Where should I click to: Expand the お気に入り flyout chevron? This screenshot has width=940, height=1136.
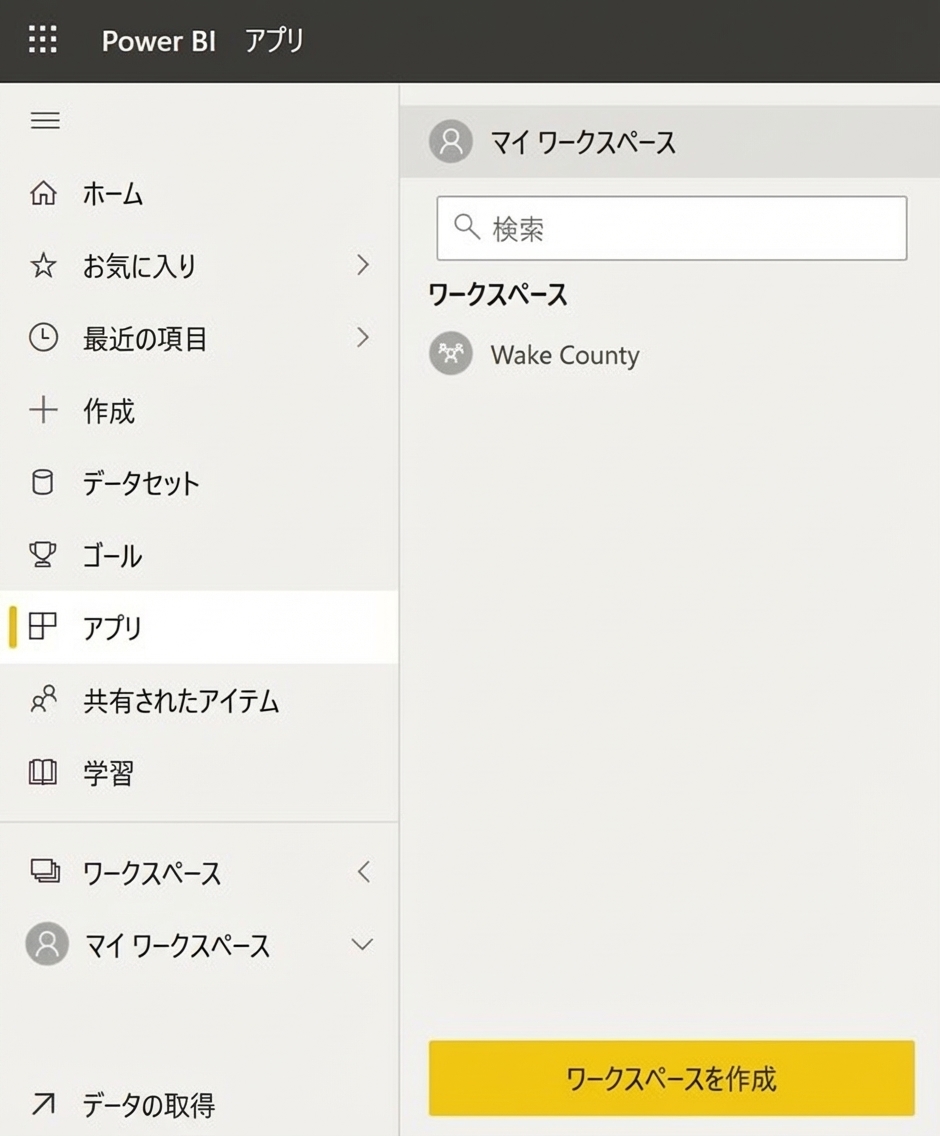[x=363, y=265]
